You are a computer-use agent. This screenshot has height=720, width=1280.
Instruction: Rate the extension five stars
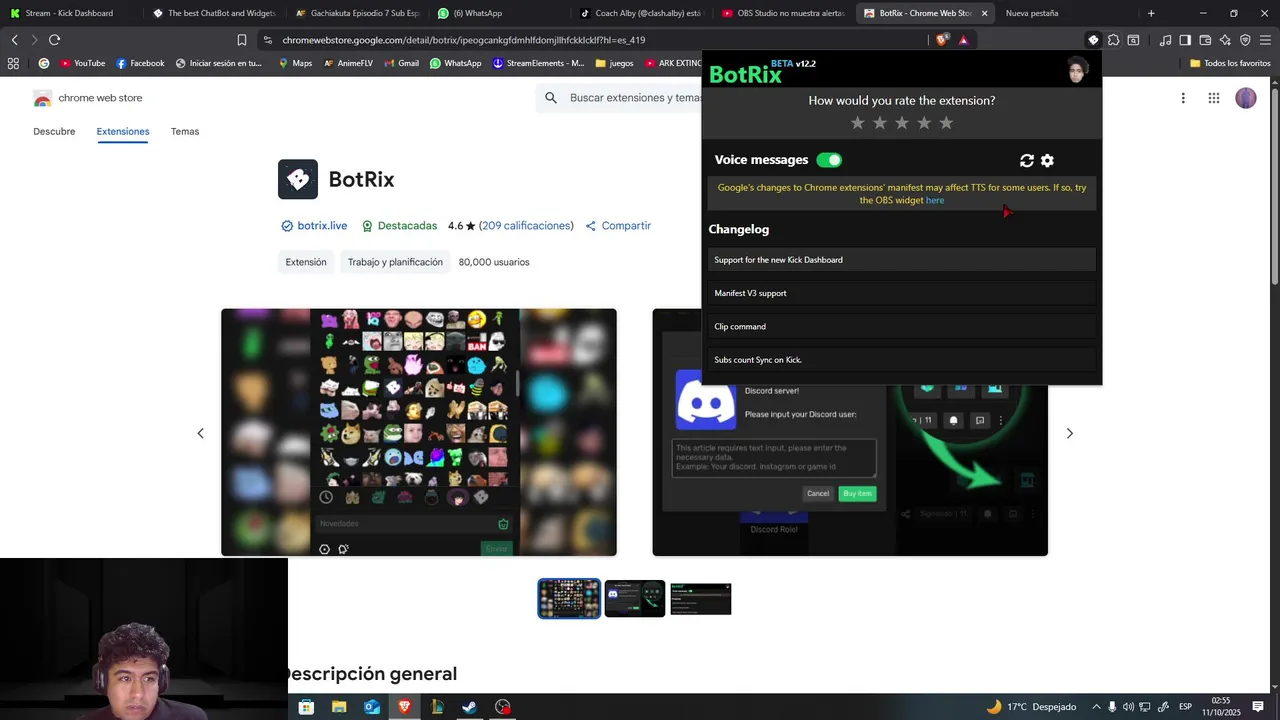click(x=946, y=123)
